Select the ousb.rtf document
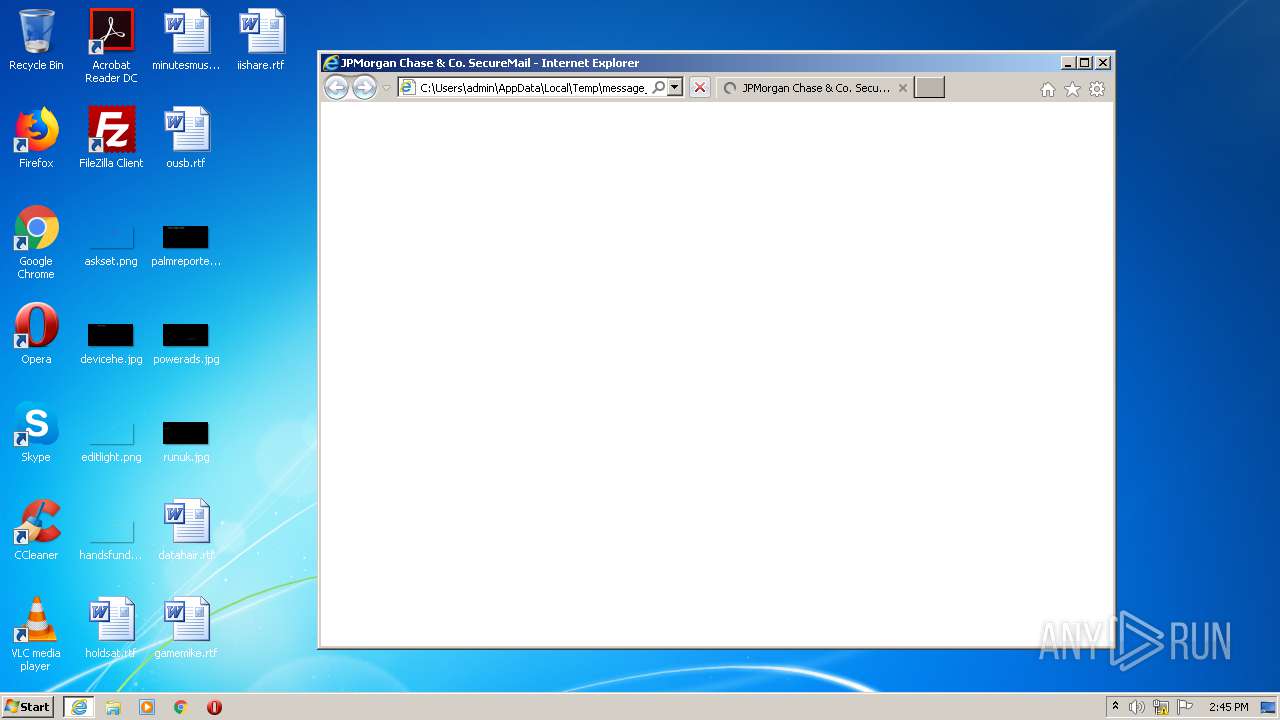The width and height of the screenshot is (1280, 720). point(186,138)
